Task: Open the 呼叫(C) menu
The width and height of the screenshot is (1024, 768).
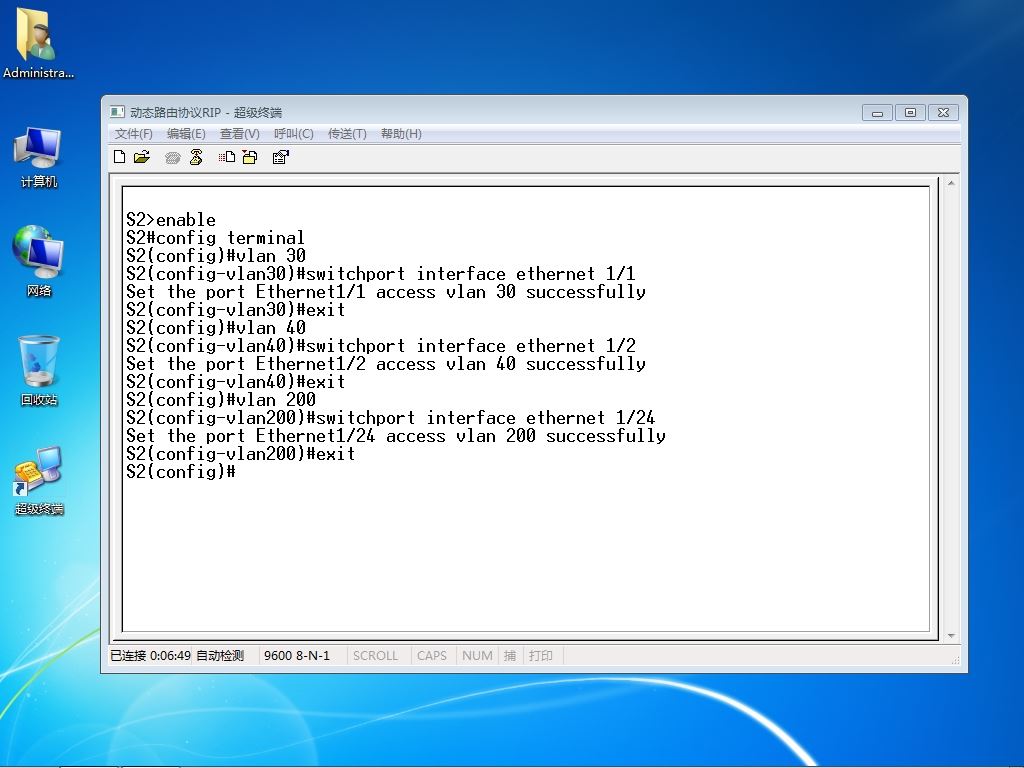Action: tap(293, 134)
